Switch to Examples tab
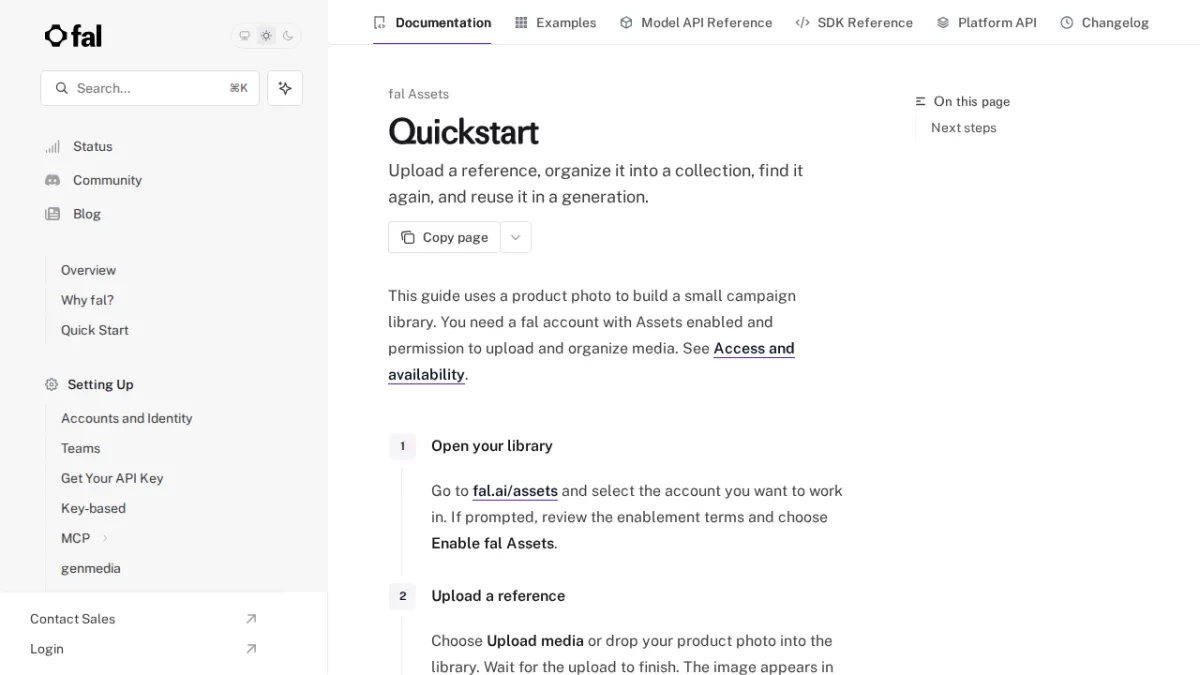The image size is (1200, 675). (555, 22)
